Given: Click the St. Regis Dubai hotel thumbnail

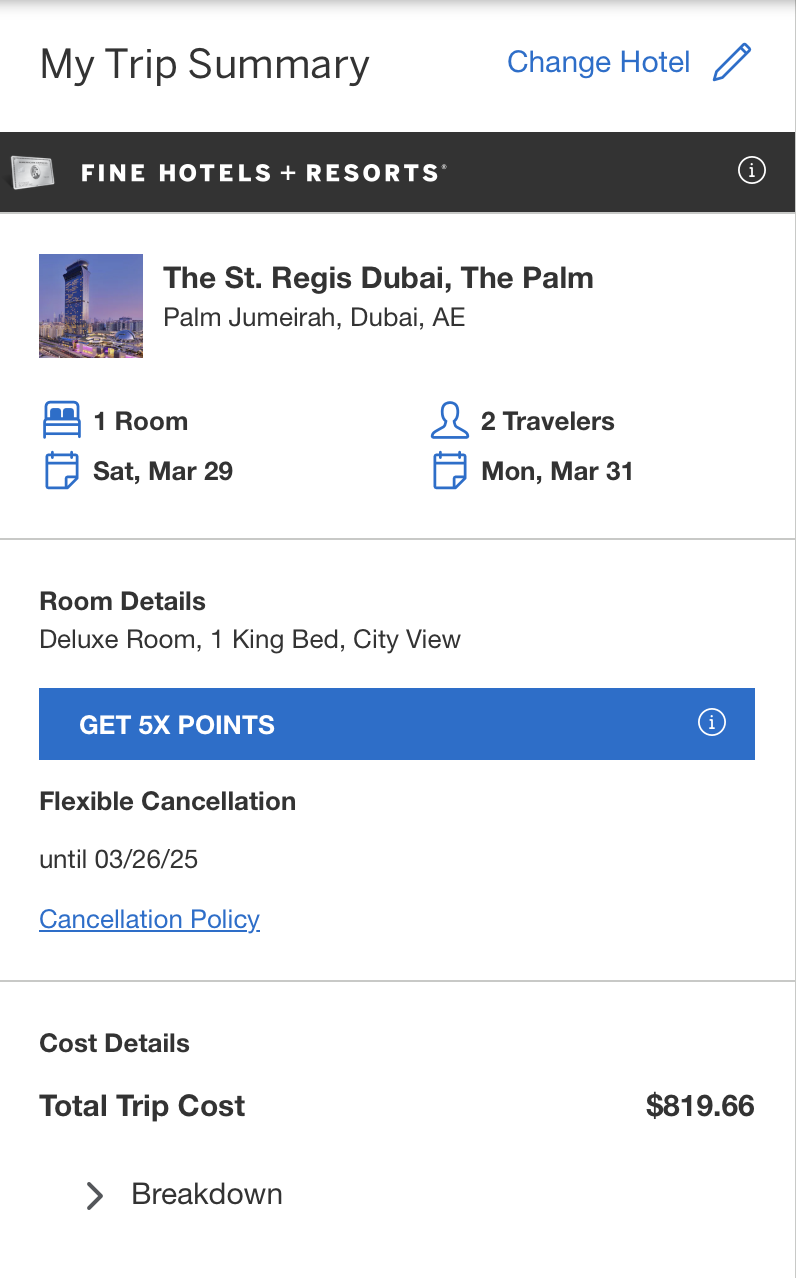Looking at the screenshot, I should (x=91, y=306).
